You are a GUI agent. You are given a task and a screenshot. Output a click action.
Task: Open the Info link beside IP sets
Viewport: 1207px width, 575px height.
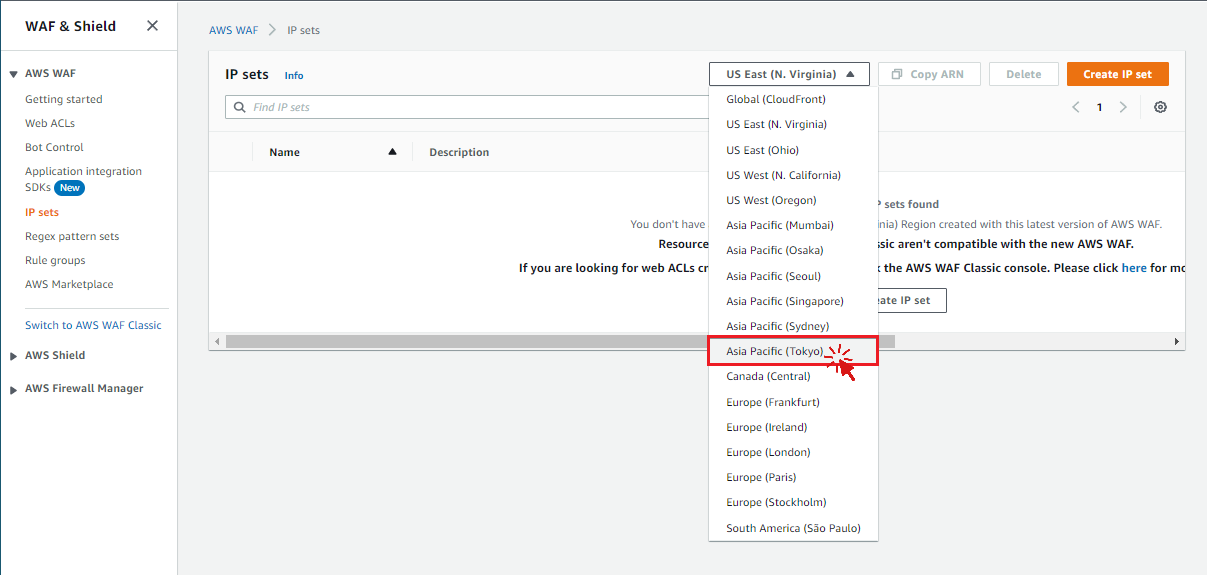[x=294, y=76]
